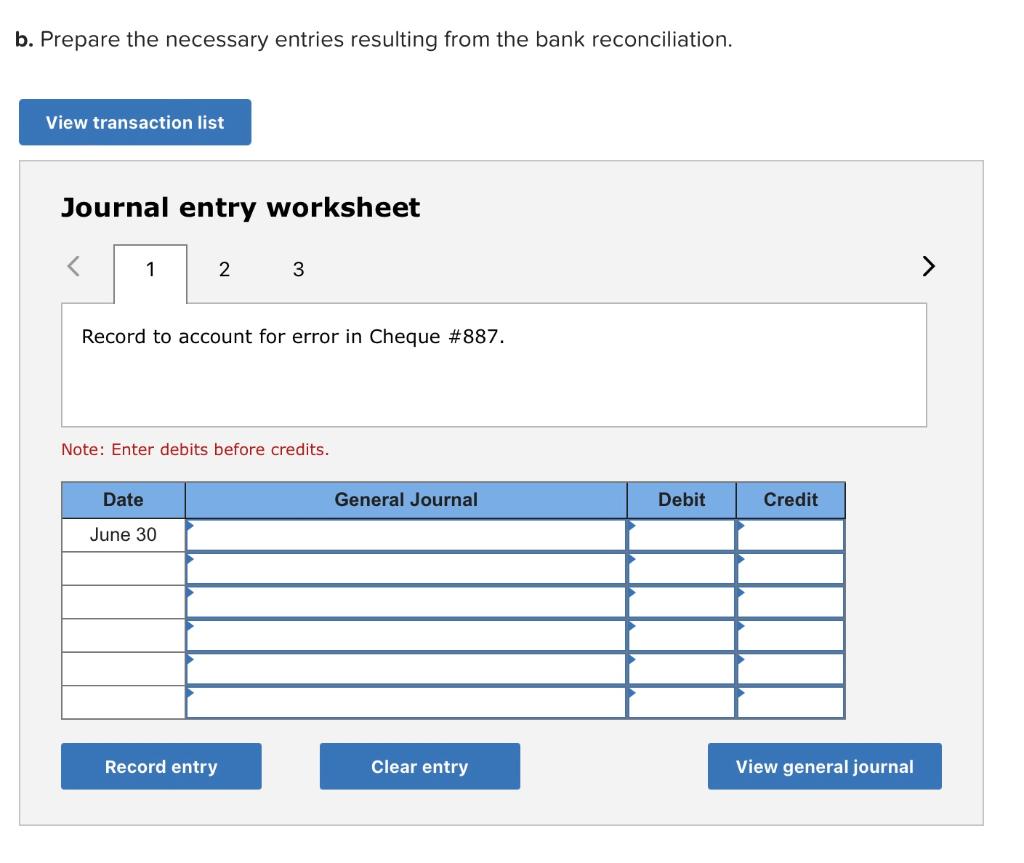The width and height of the screenshot is (1024, 863).
Task: Click the Debit field in the first row
Action: click(680, 534)
